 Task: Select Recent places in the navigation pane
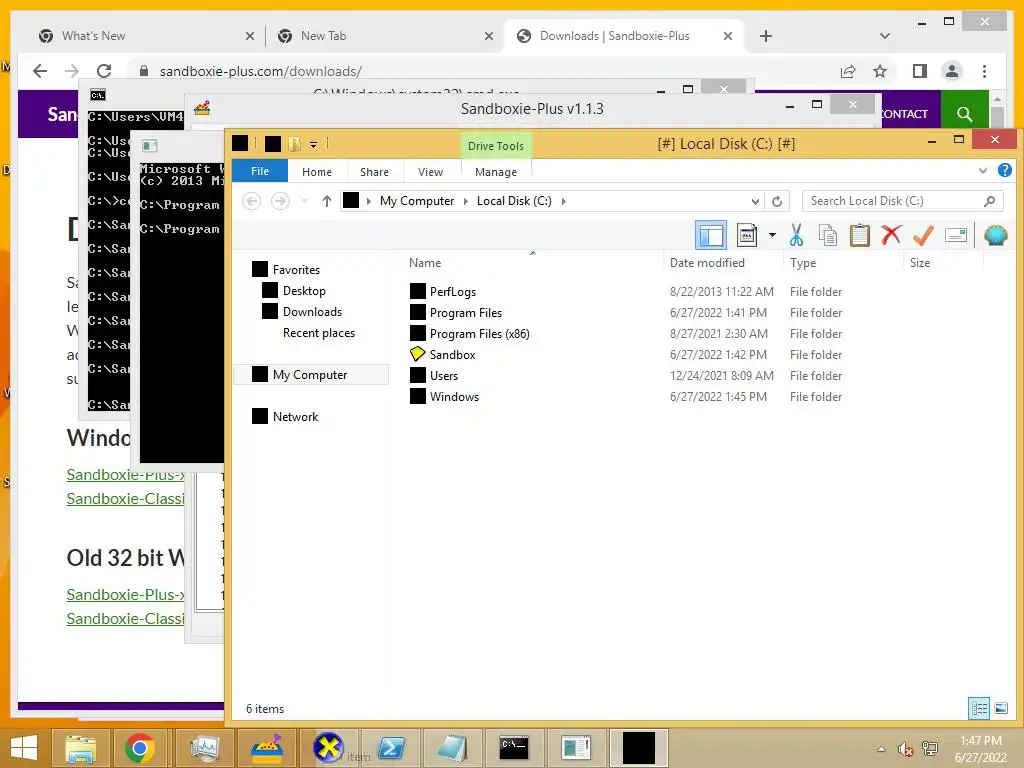point(319,332)
